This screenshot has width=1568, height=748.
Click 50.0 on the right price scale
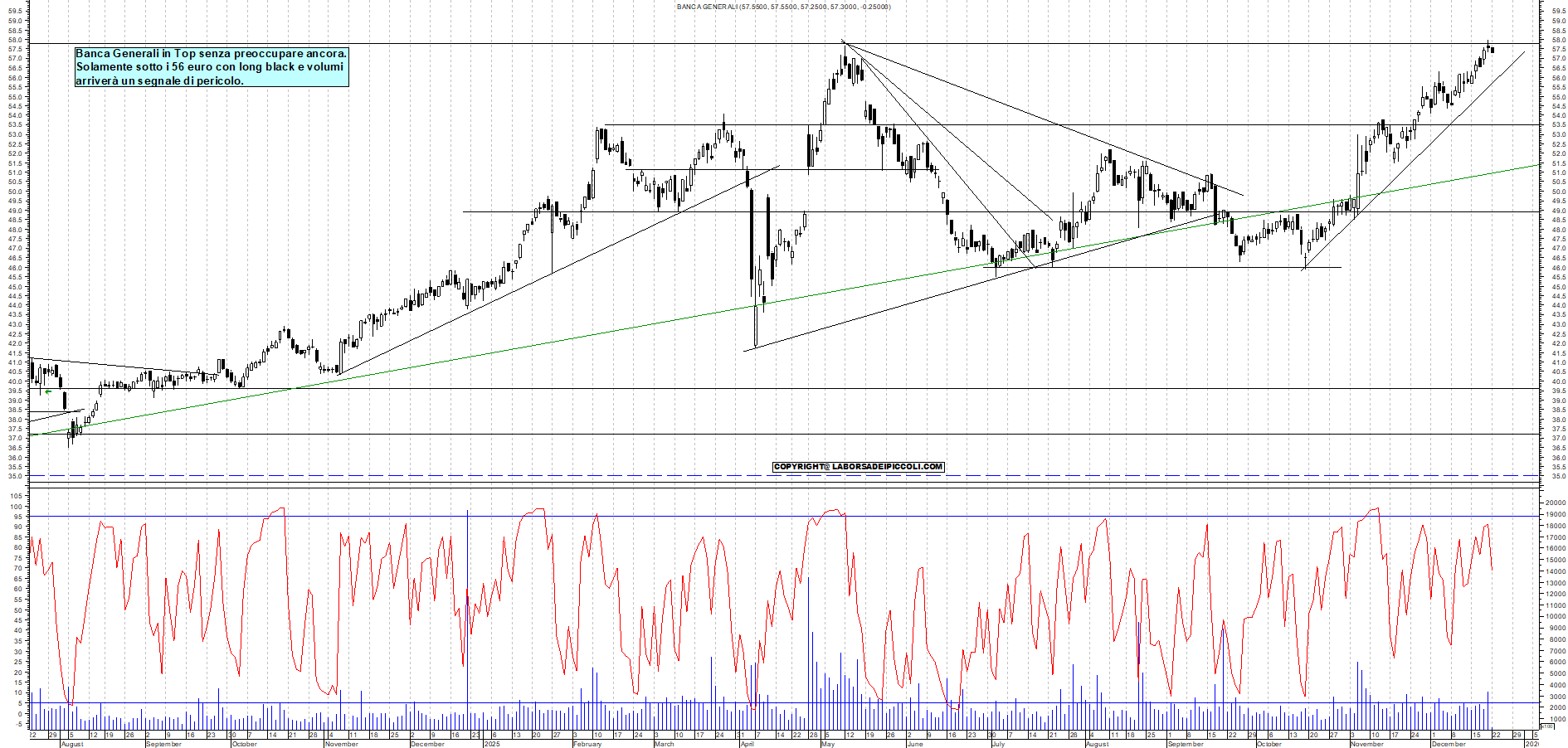point(1558,192)
